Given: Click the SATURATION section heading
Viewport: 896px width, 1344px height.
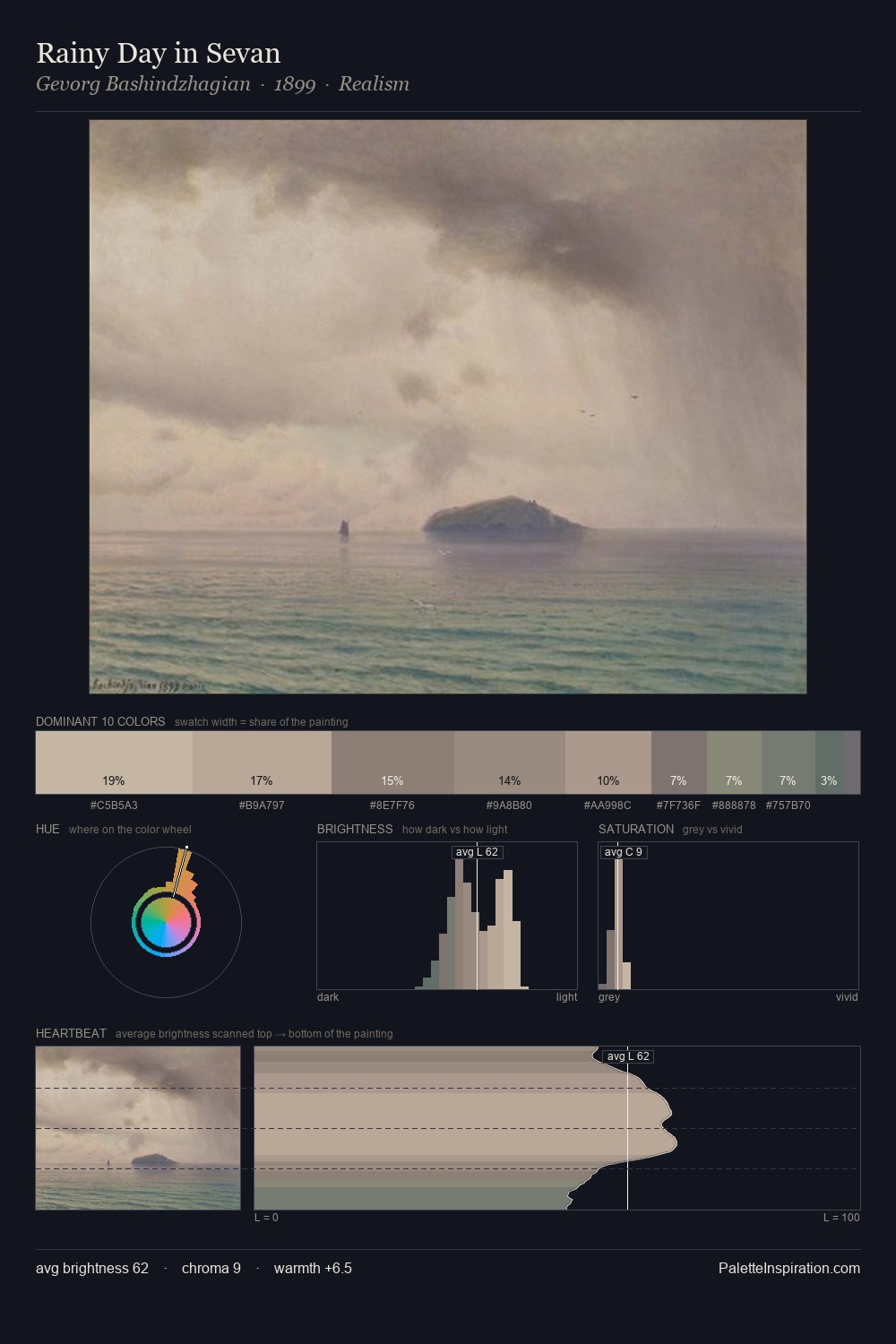Looking at the screenshot, I should pos(636,829).
